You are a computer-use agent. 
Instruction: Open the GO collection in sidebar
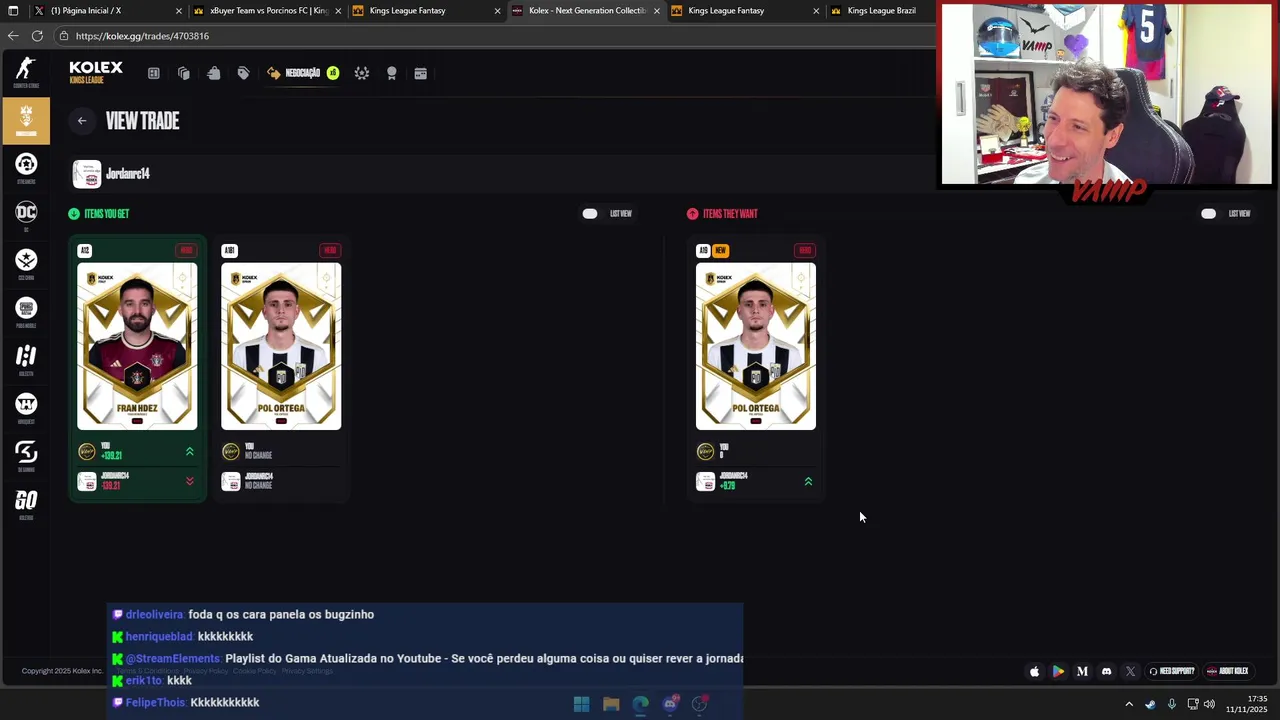26,503
